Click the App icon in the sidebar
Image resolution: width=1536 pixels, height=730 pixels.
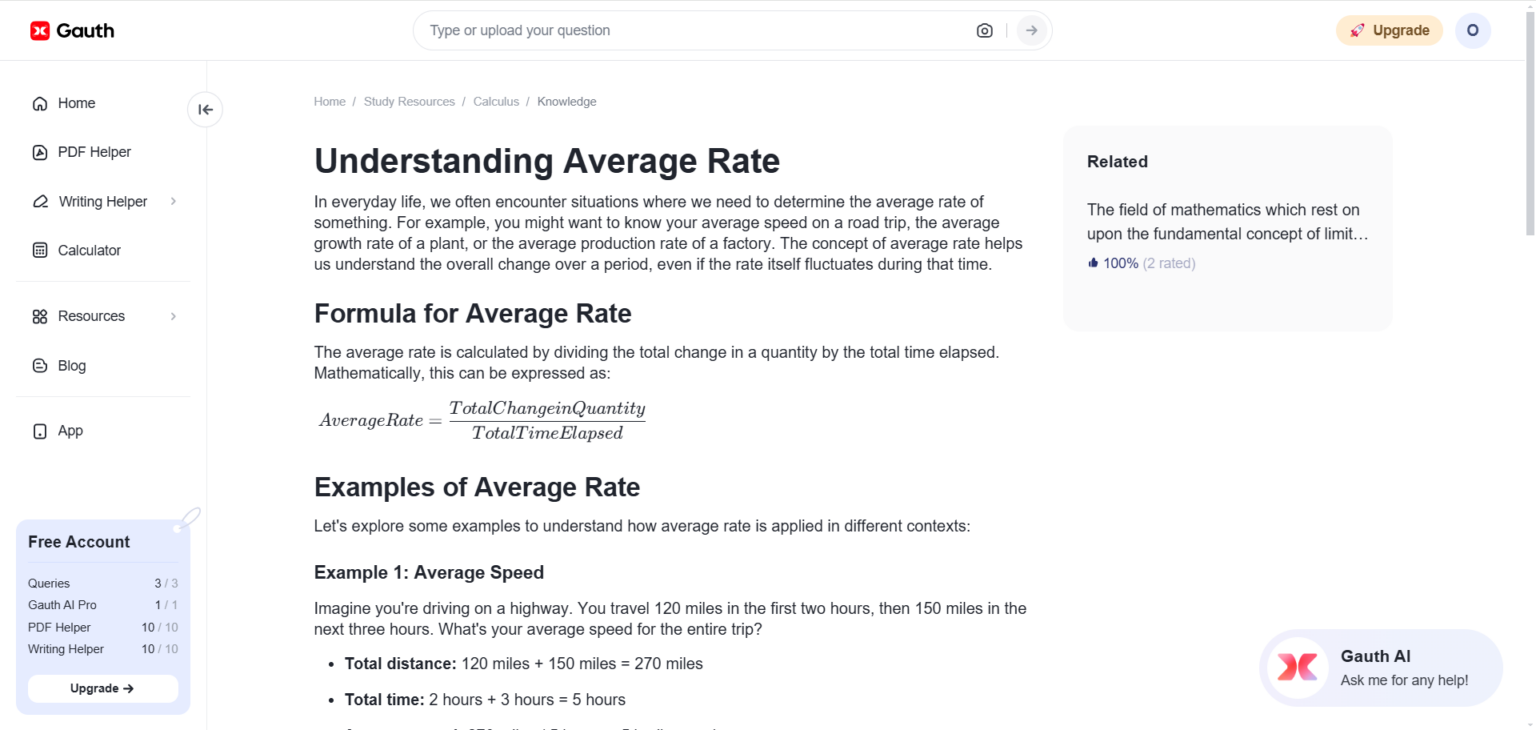point(39,430)
